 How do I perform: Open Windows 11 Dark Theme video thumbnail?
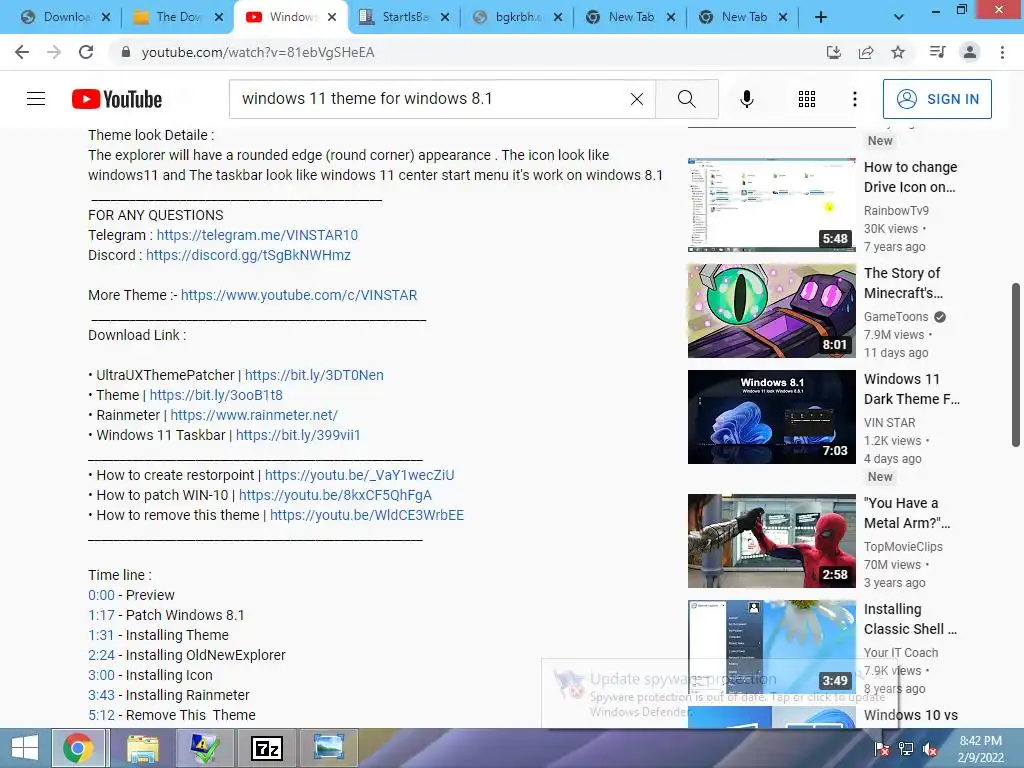[x=771, y=417]
